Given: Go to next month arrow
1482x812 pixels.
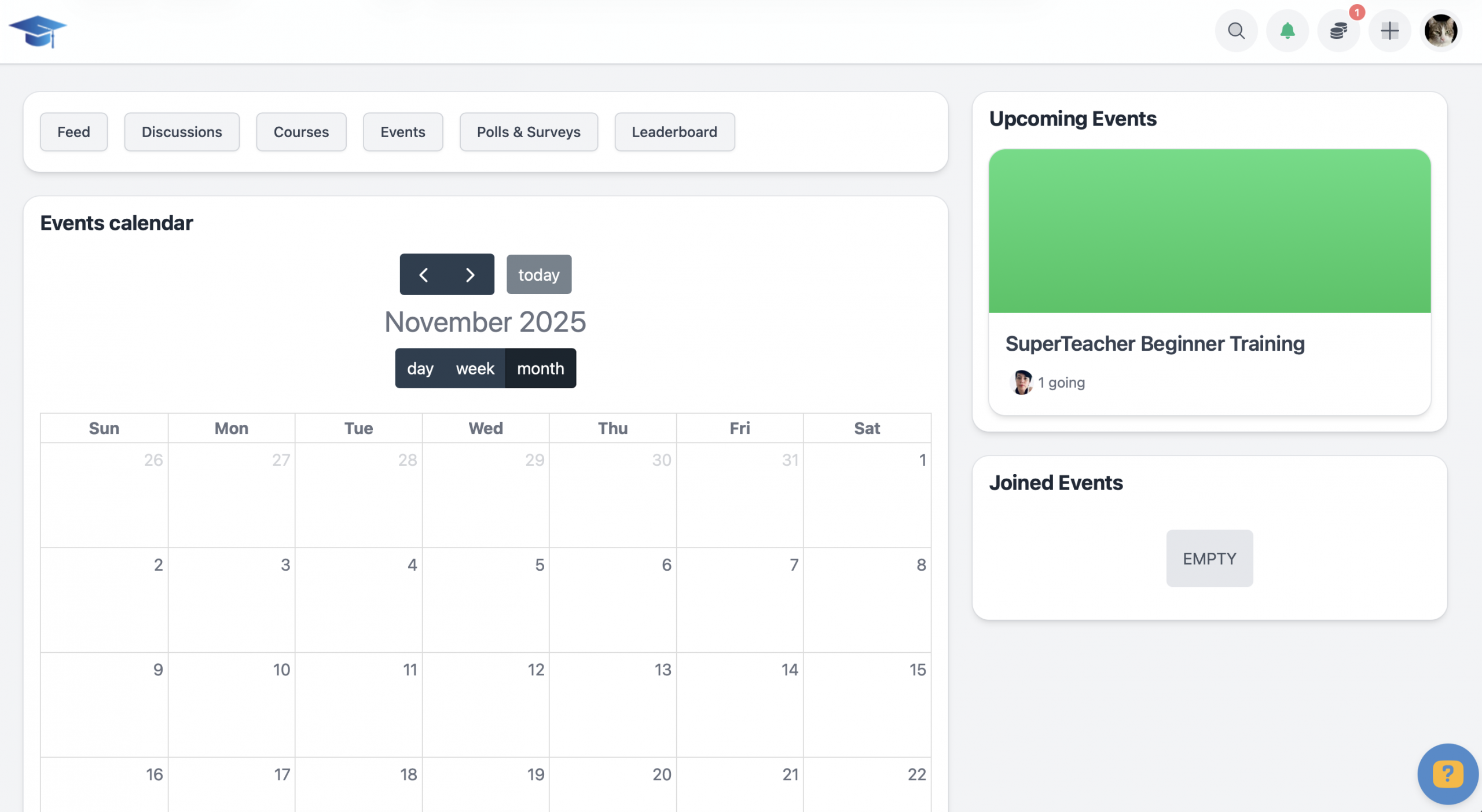Looking at the screenshot, I should pyautogui.click(x=470, y=275).
